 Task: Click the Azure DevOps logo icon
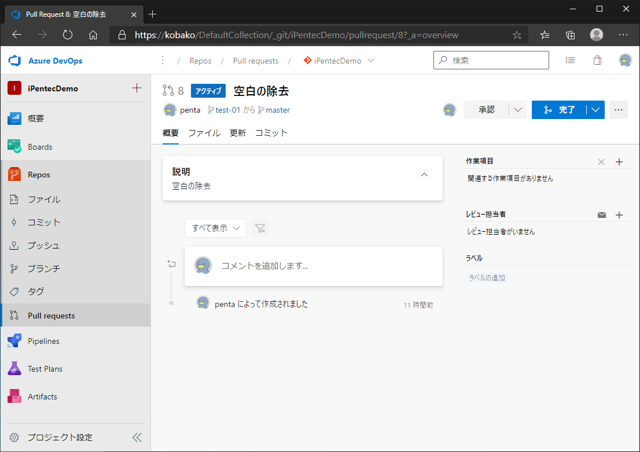15,60
